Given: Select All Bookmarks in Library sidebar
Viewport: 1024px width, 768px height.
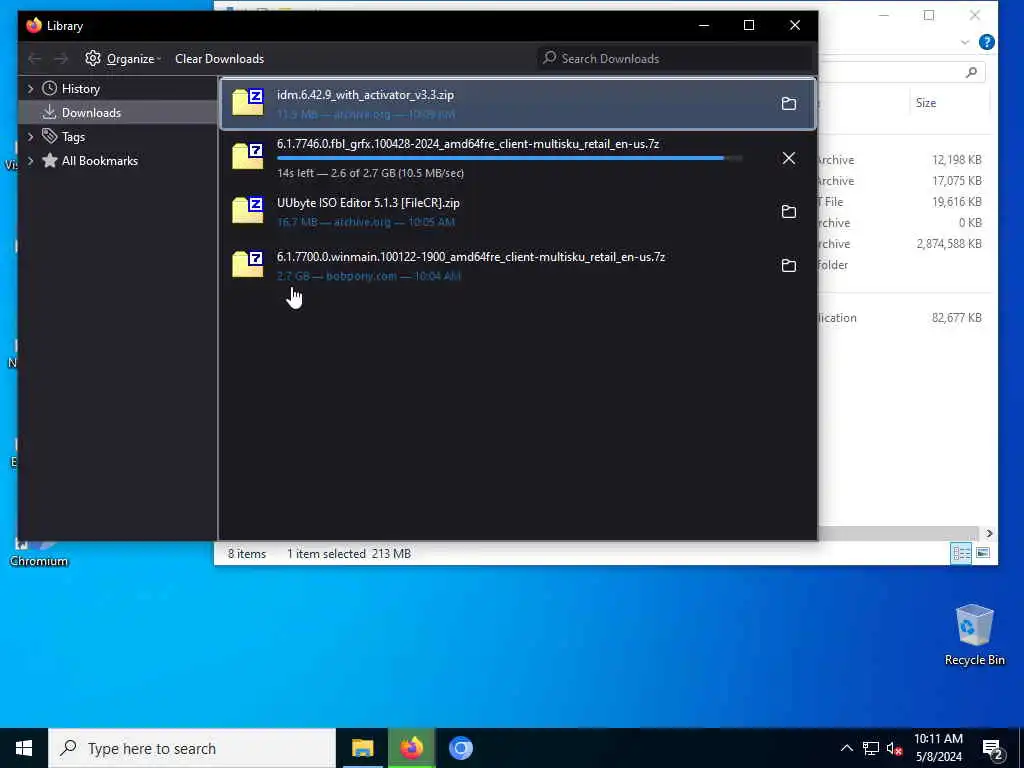Looking at the screenshot, I should point(99,161).
